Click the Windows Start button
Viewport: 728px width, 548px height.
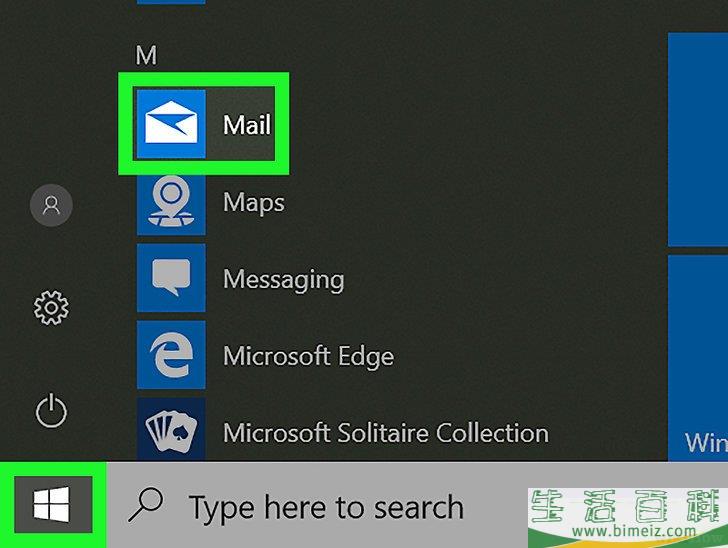(x=53, y=504)
